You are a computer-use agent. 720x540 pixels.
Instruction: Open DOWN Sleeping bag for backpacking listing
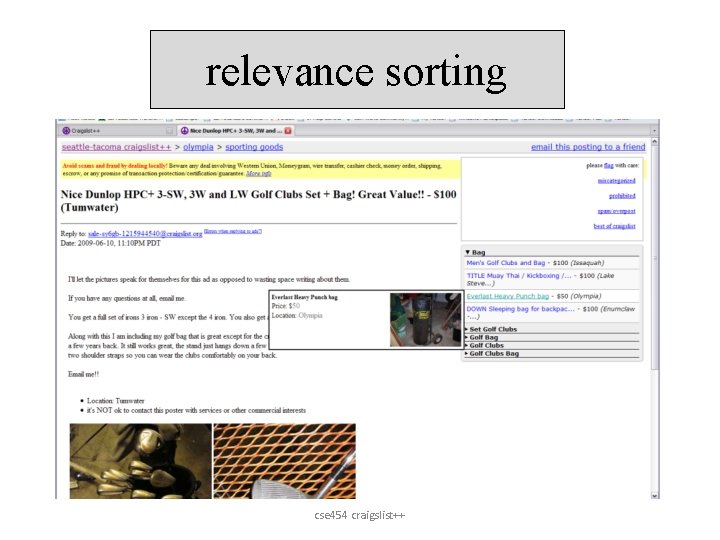[520, 309]
